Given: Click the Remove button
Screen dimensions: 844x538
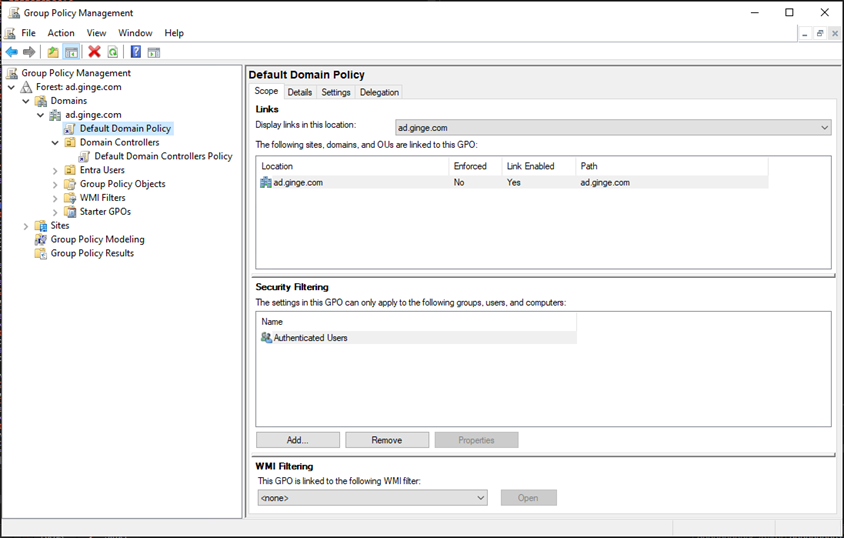Looking at the screenshot, I should click(x=387, y=440).
